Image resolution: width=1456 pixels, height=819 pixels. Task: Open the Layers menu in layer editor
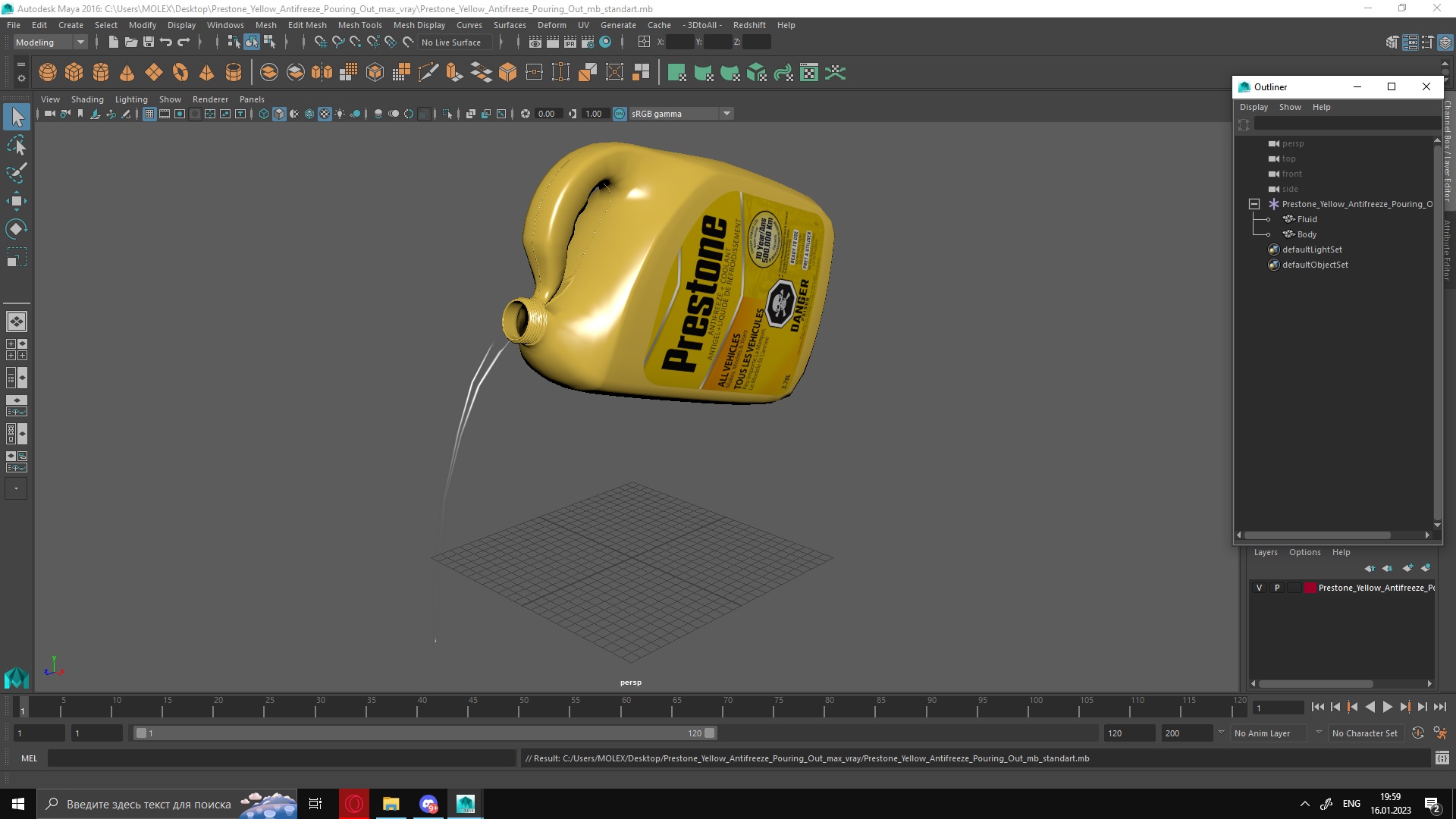pyautogui.click(x=1265, y=552)
